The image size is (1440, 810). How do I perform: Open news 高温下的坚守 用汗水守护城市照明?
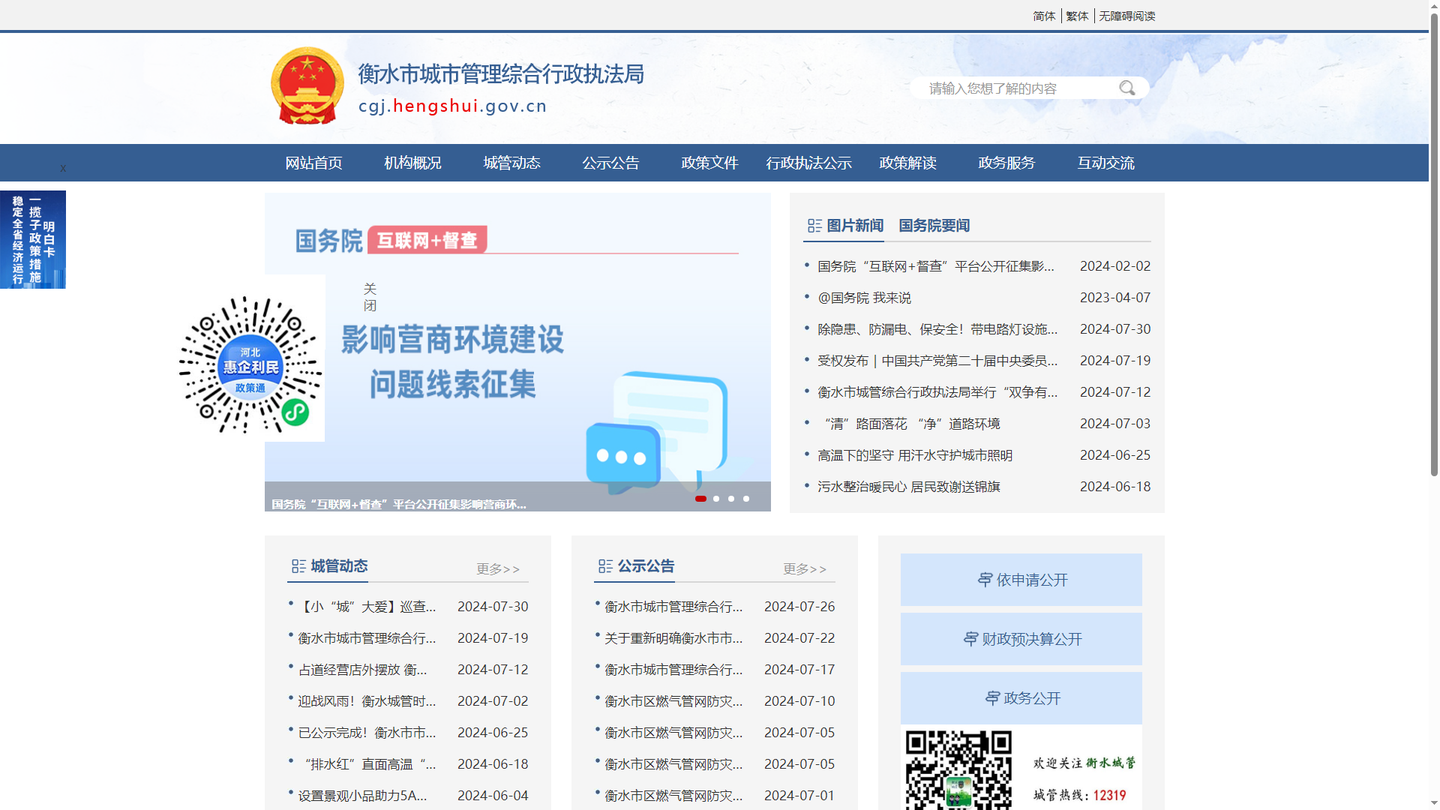[x=915, y=455]
